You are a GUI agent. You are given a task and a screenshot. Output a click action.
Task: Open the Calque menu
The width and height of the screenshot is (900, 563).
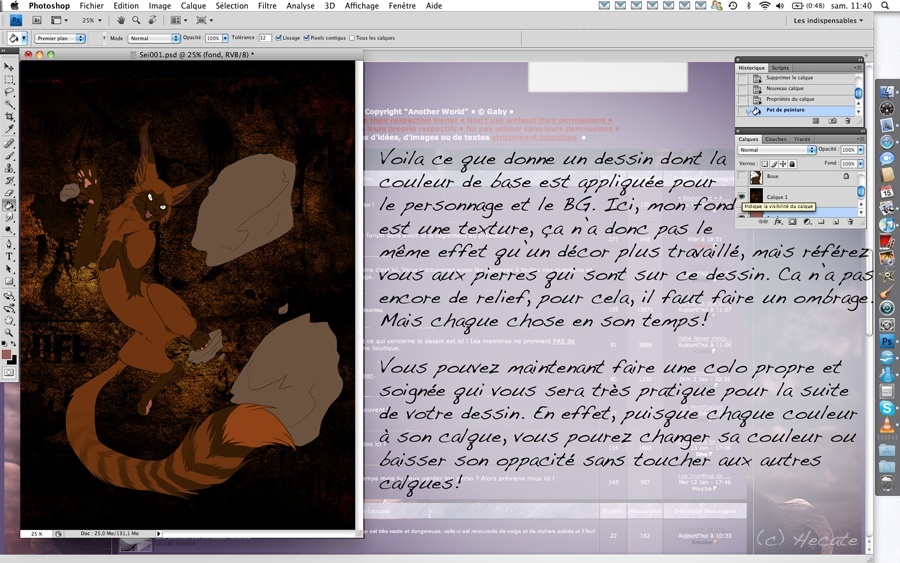193,6
